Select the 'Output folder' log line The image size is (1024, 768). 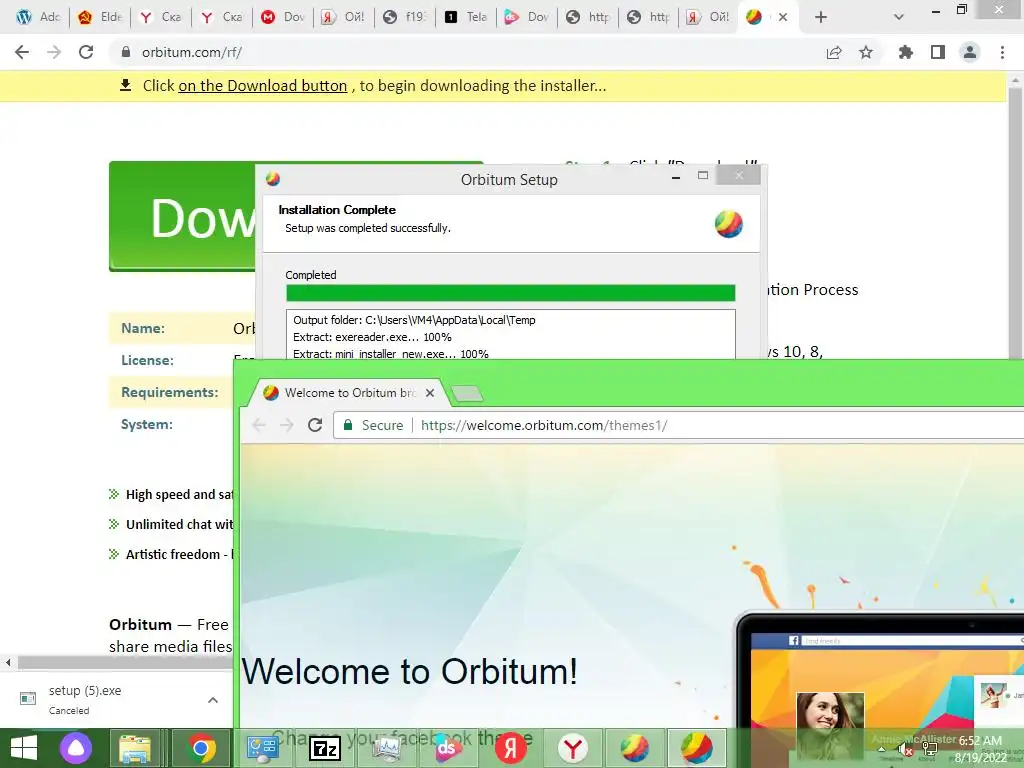[414, 320]
